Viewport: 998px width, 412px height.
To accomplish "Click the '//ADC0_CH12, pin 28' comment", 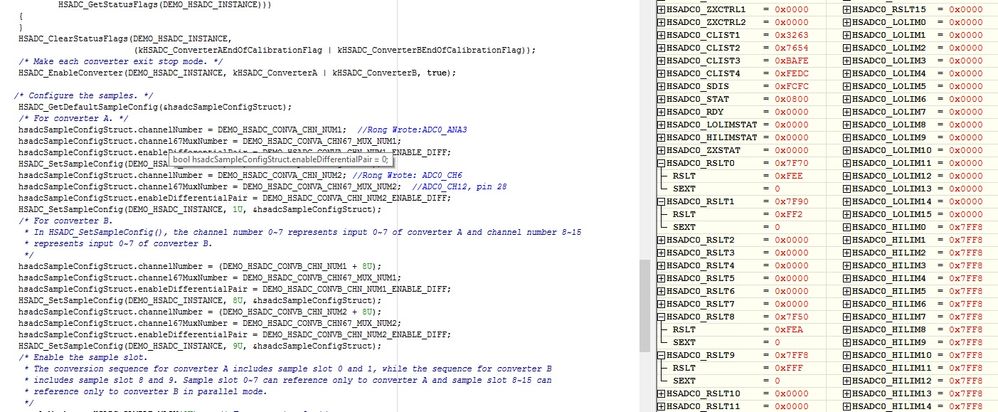I will 460,187.
